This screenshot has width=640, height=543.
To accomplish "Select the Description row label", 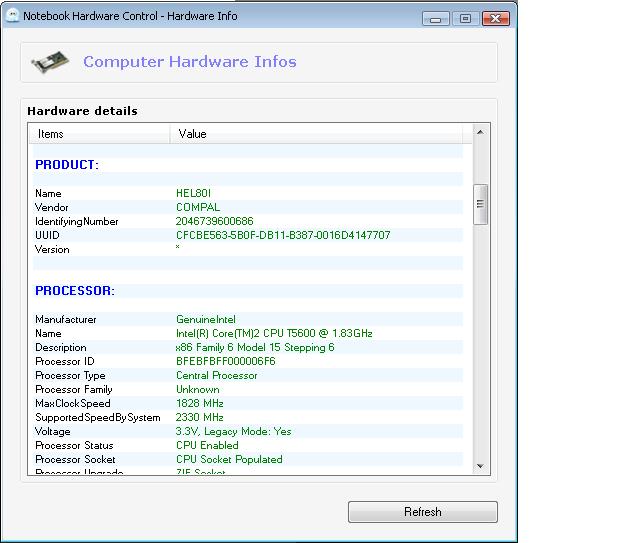I will click(x=61, y=347).
